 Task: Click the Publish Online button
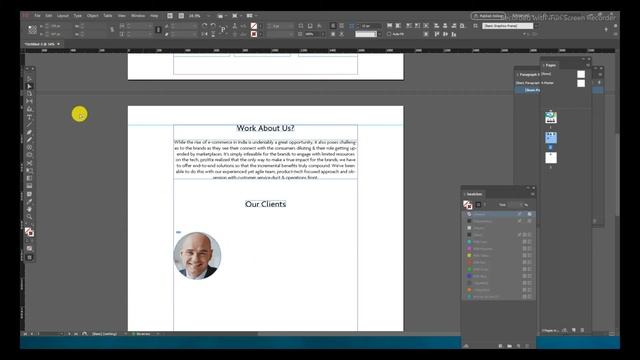tap(488, 16)
